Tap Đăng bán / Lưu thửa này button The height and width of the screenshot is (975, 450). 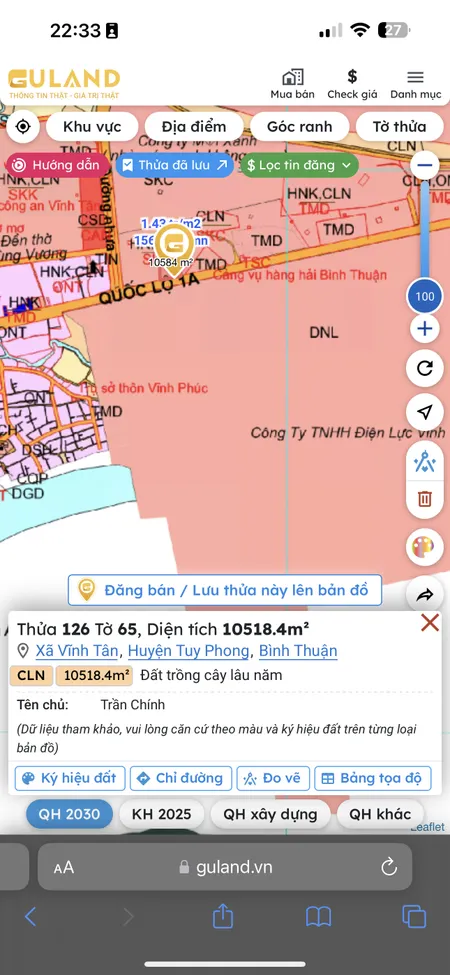pyautogui.click(x=225, y=589)
